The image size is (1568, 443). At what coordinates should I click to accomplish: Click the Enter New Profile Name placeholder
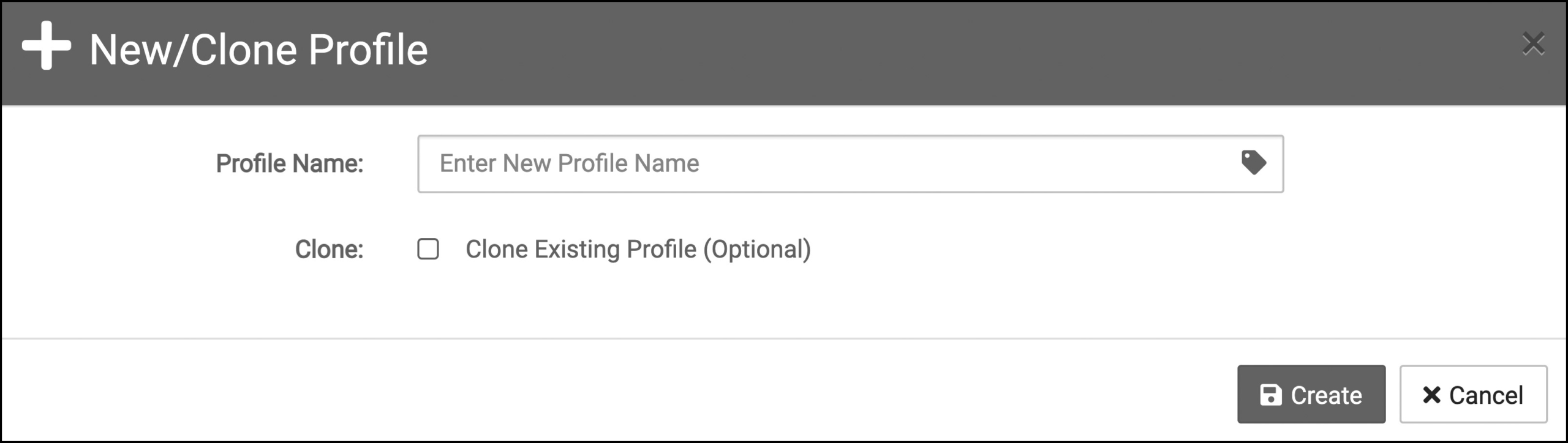[x=569, y=163]
